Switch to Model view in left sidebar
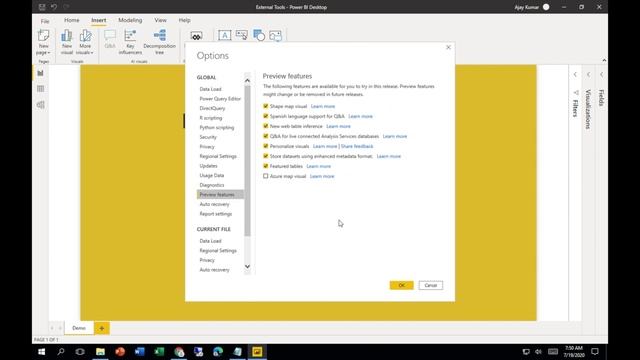 pyautogui.click(x=40, y=105)
